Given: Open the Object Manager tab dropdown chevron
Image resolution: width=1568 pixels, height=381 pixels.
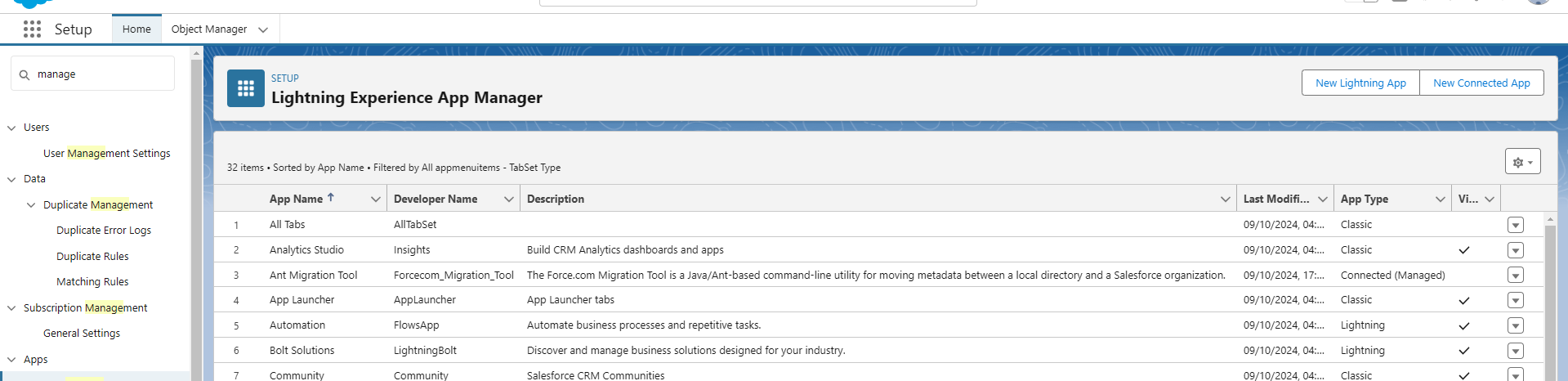Looking at the screenshot, I should click(263, 29).
